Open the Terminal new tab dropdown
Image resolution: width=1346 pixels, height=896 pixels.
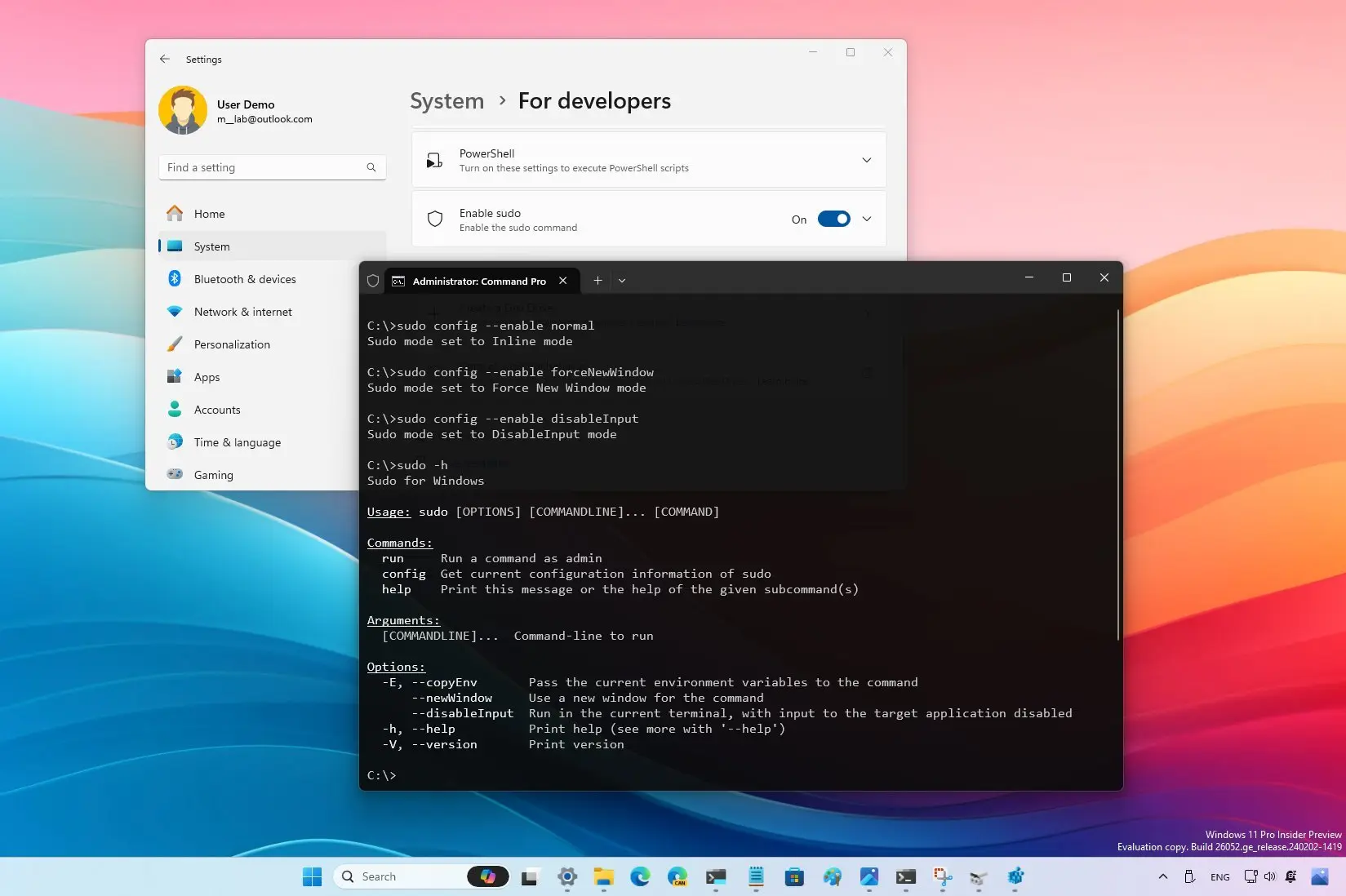(x=622, y=280)
